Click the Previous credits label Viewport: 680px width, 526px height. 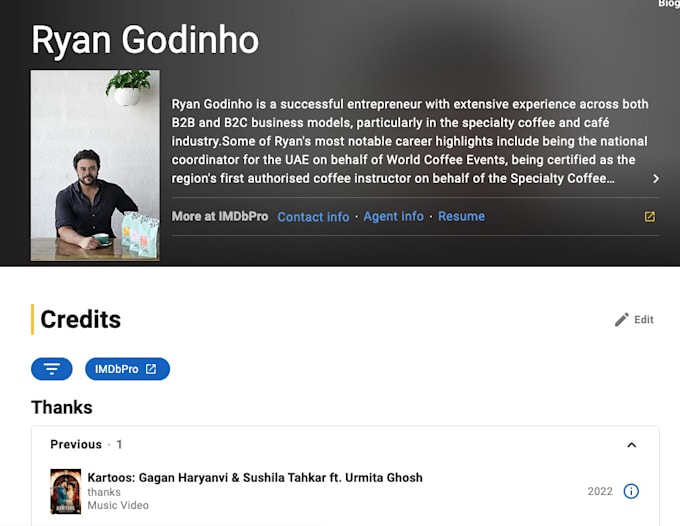(76, 444)
